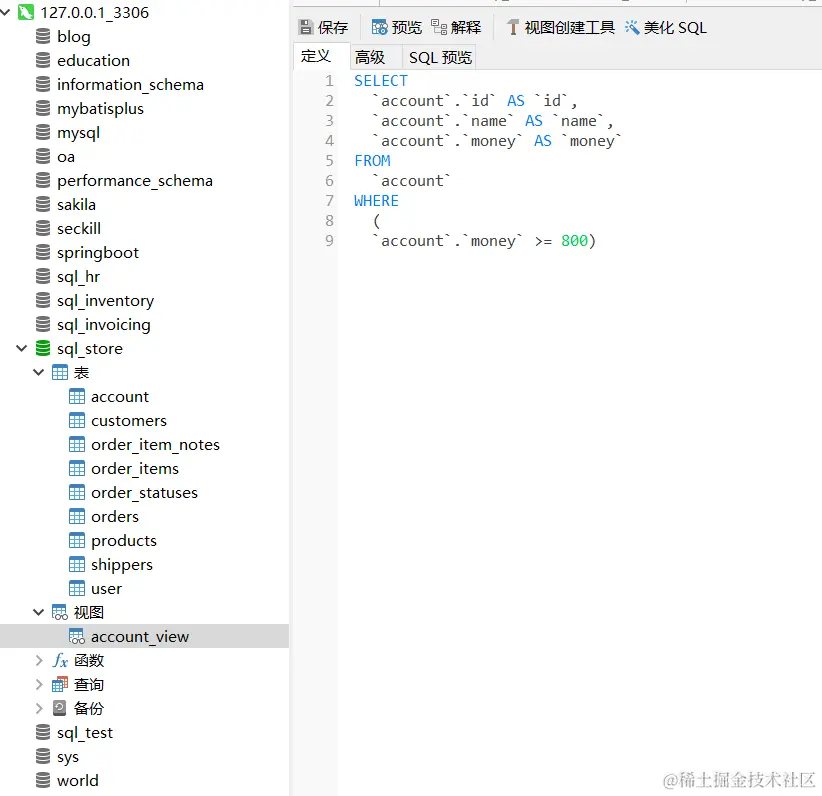Image resolution: width=822 pixels, height=796 pixels.
Task: Select the information_schema database
Action: tap(131, 84)
